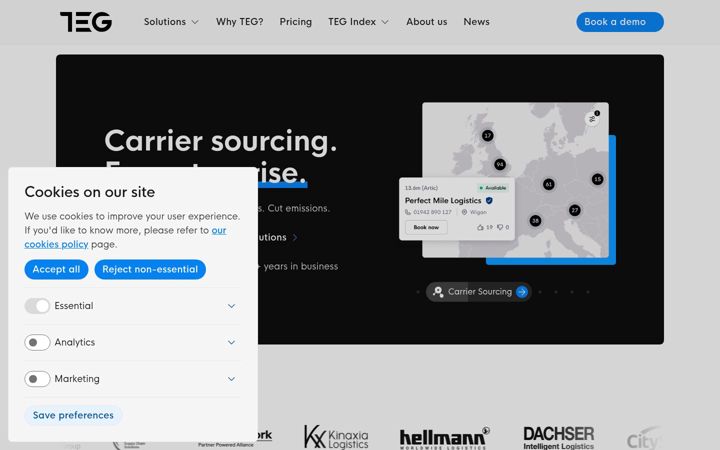Click the filter icon at map corner

coord(592,118)
